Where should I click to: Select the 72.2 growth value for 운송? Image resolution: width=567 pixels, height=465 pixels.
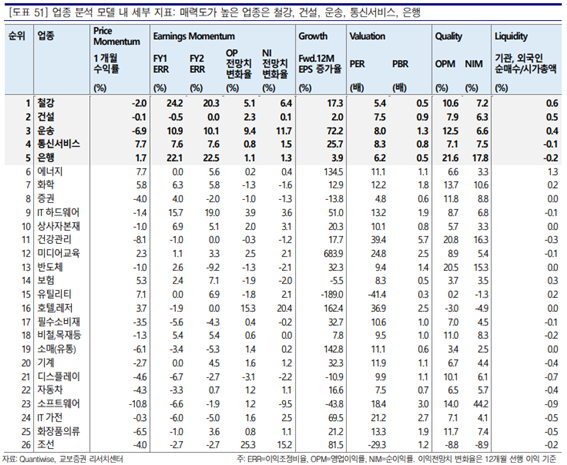click(334, 131)
